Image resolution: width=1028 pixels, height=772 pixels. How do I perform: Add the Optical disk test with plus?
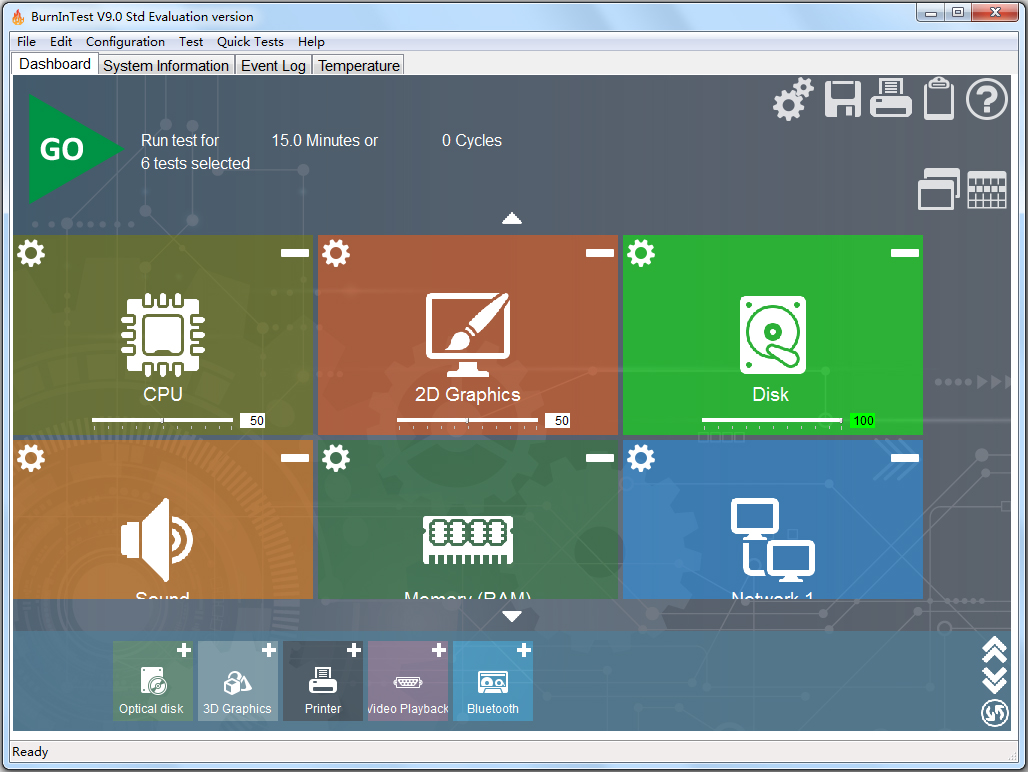pyautogui.click(x=184, y=650)
